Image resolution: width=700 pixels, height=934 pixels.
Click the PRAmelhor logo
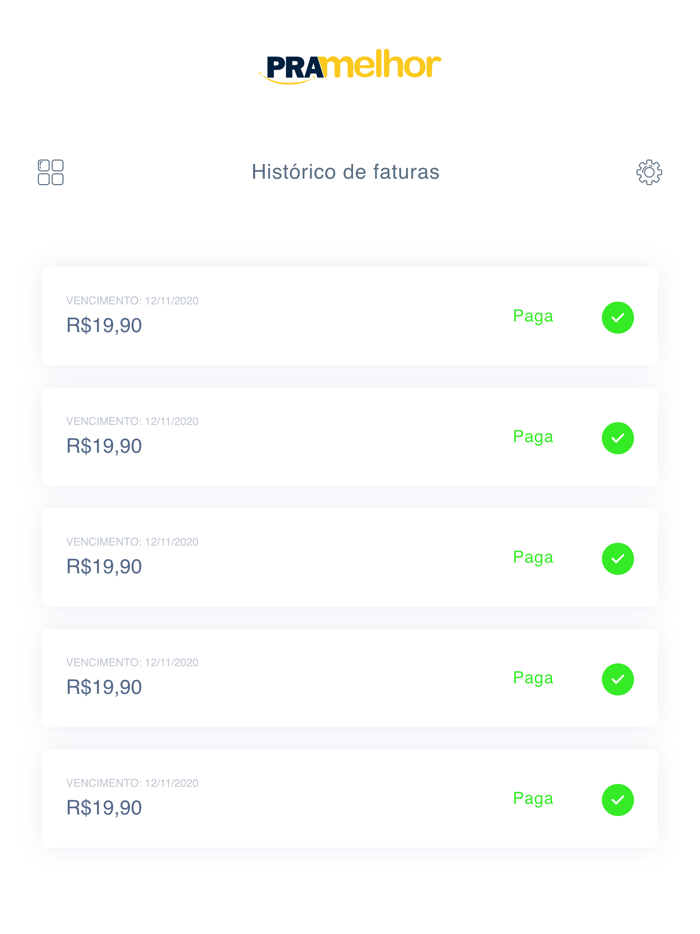coord(349,65)
